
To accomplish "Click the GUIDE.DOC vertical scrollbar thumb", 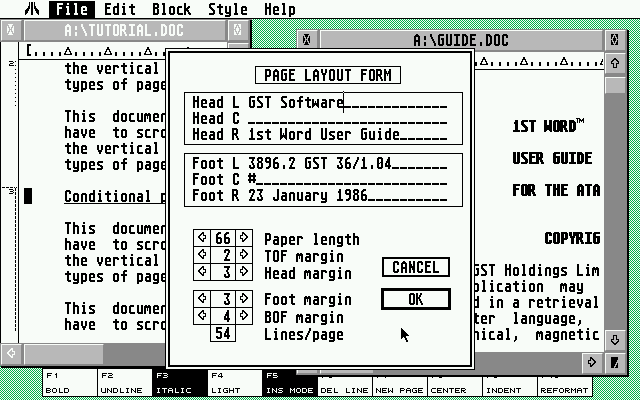I will (615, 85).
